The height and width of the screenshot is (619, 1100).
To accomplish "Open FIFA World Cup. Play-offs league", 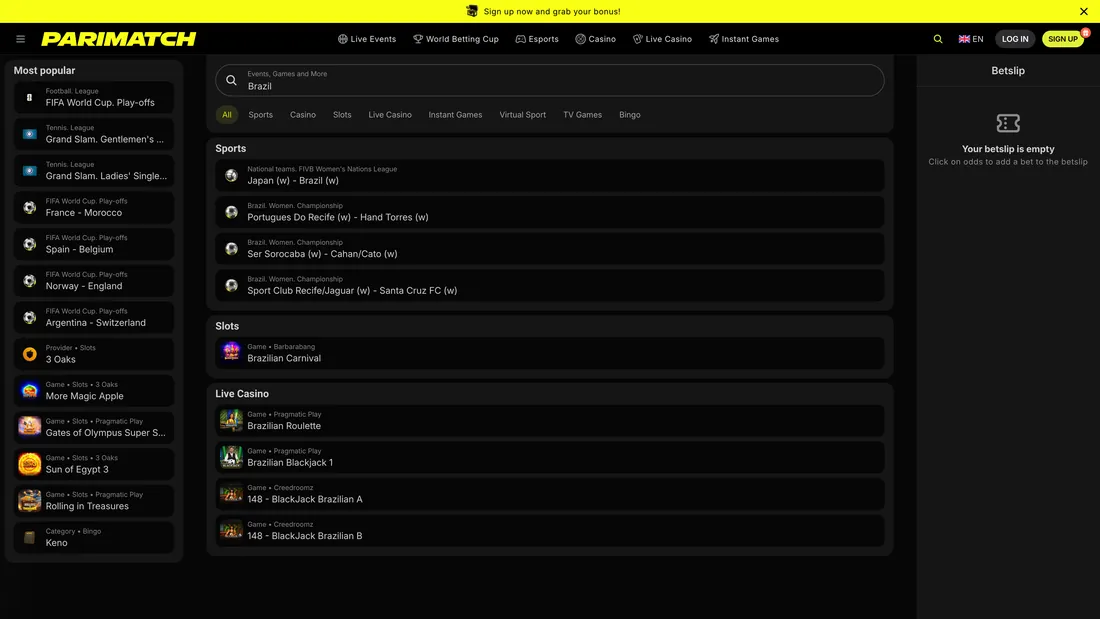I will (x=94, y=98).
